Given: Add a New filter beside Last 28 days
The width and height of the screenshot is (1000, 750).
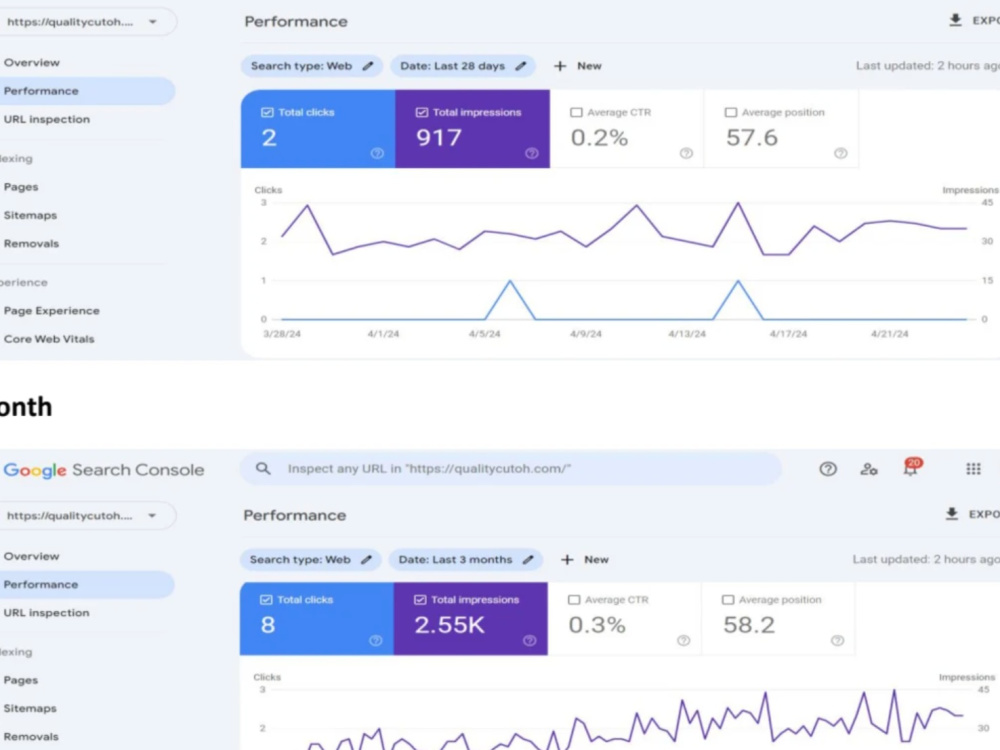Looking at the screenshot, I should coord(578,66).
